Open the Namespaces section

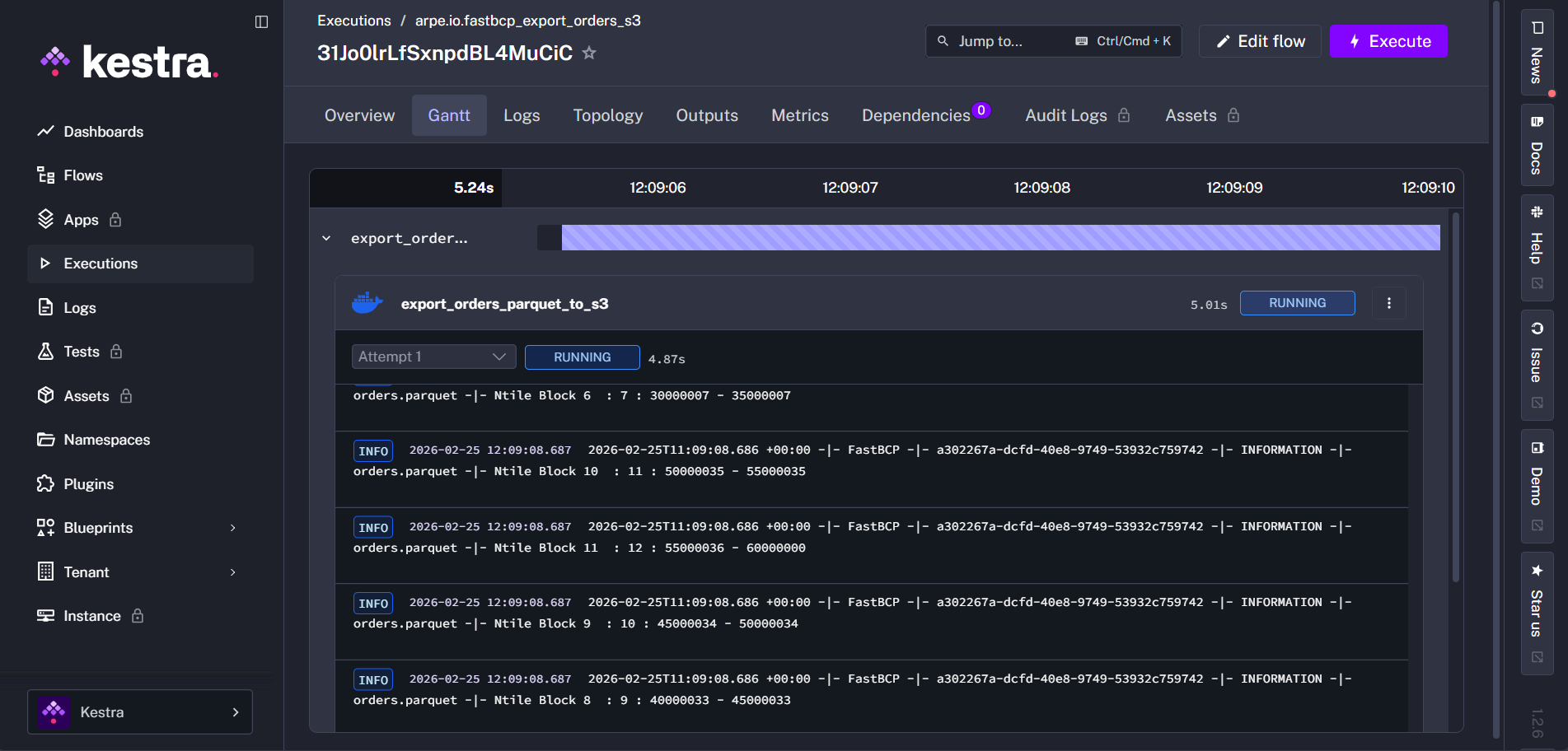(106, 439)
